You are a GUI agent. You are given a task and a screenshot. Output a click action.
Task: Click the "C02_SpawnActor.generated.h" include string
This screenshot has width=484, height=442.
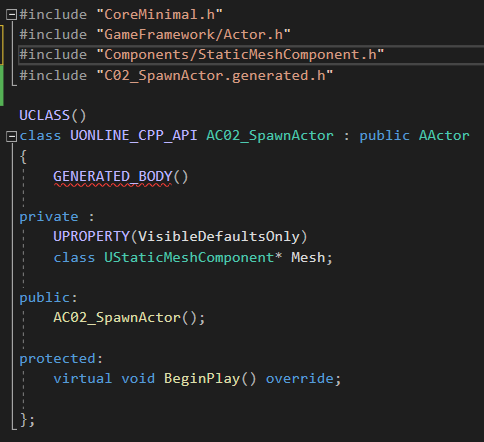pos(215,76)
